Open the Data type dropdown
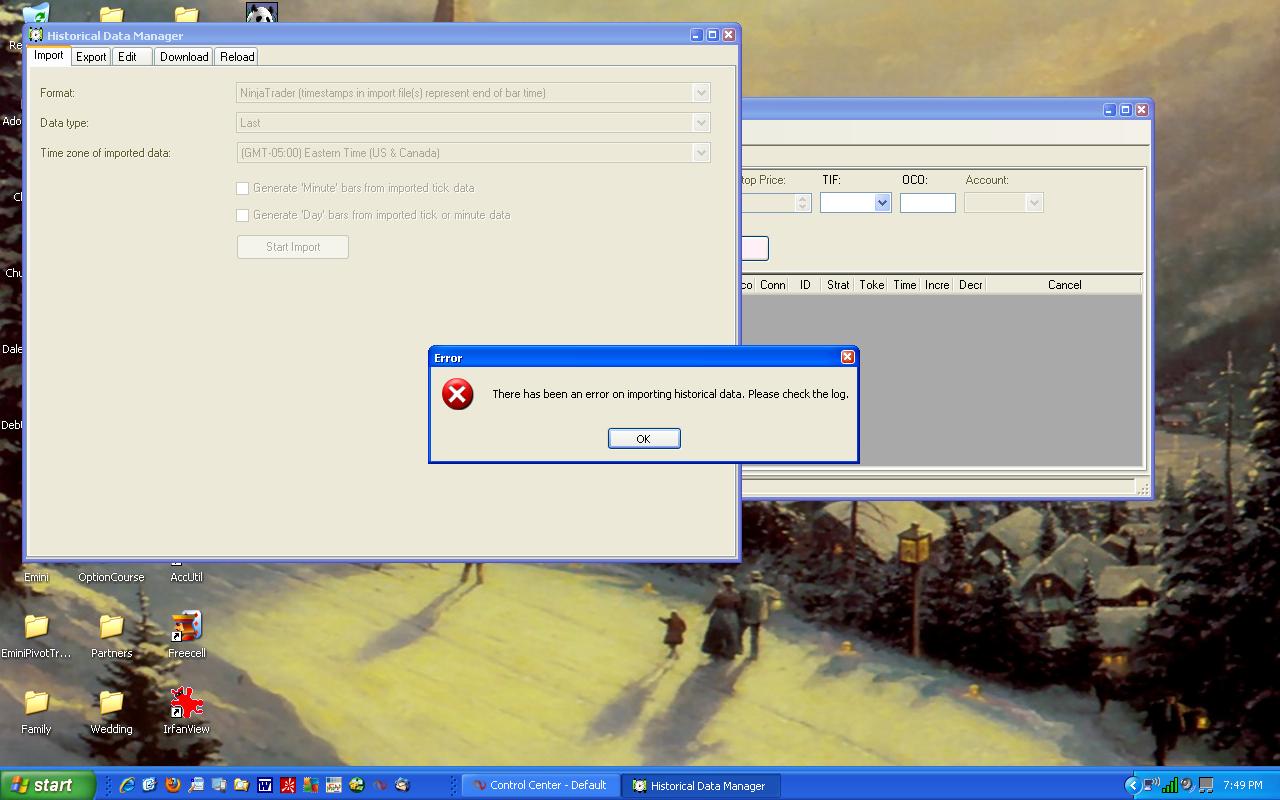The width and height of the screenshot is (1280, 800). [701, 123]
